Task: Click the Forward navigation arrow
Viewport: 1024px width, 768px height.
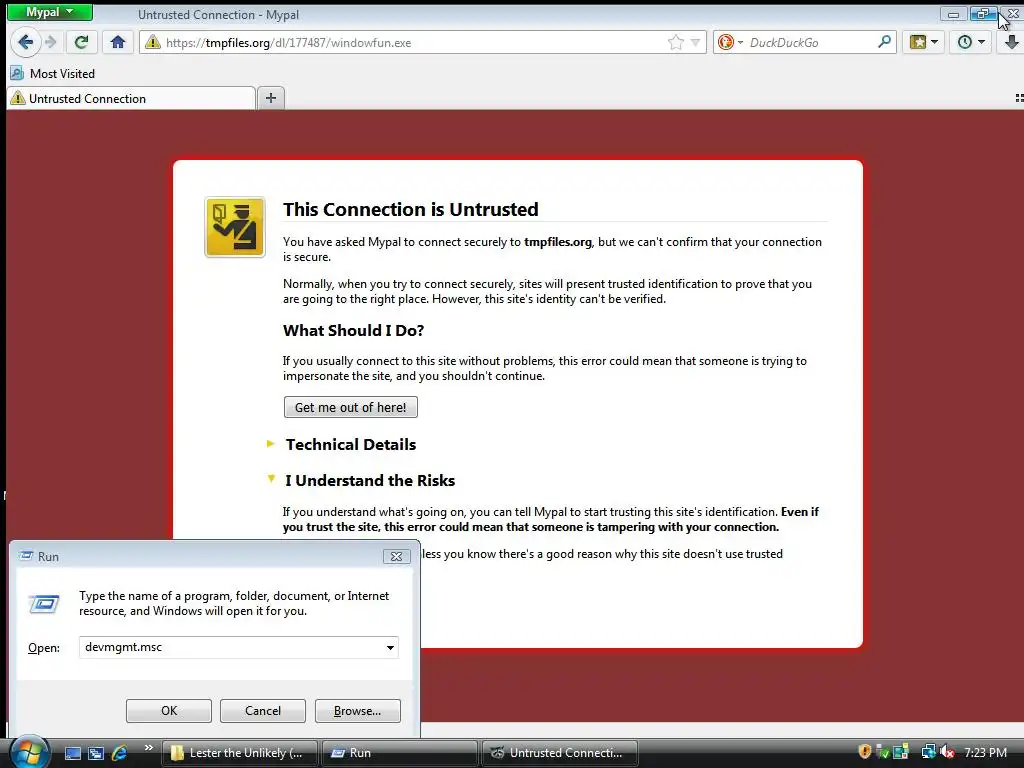Action: coord(51,42)
